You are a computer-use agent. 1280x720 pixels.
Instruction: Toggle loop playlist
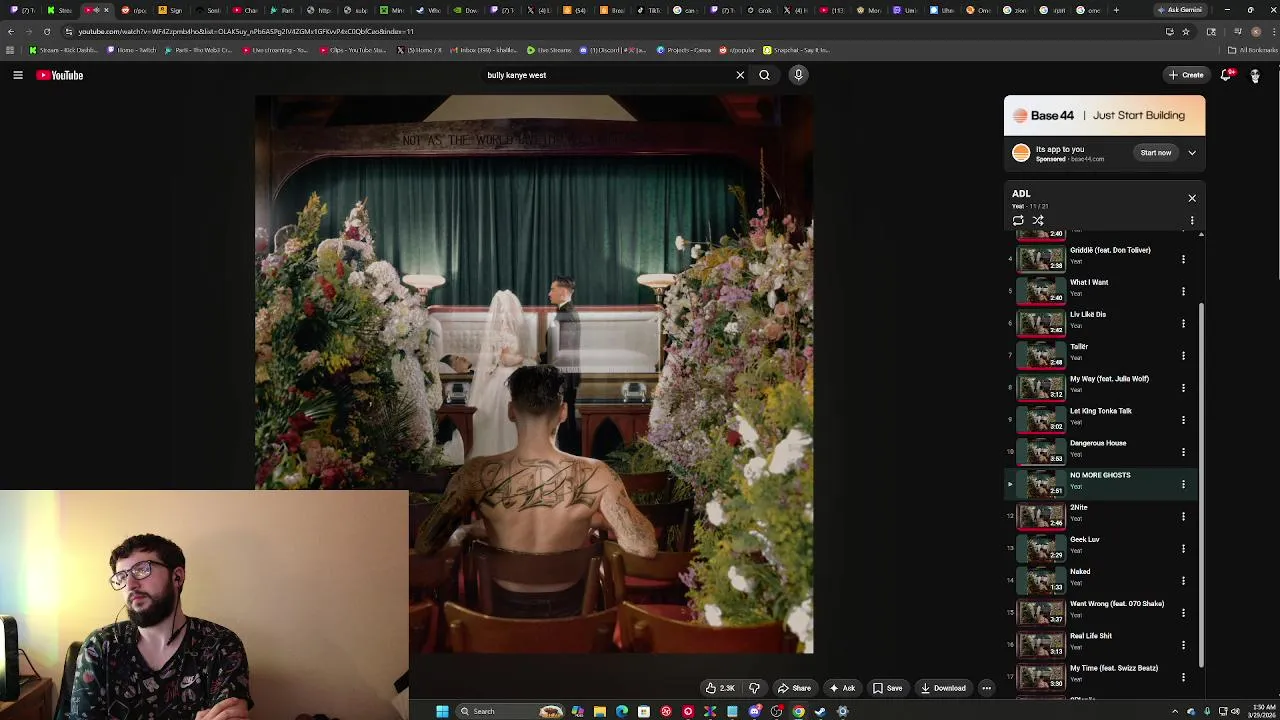(1018, 221)
